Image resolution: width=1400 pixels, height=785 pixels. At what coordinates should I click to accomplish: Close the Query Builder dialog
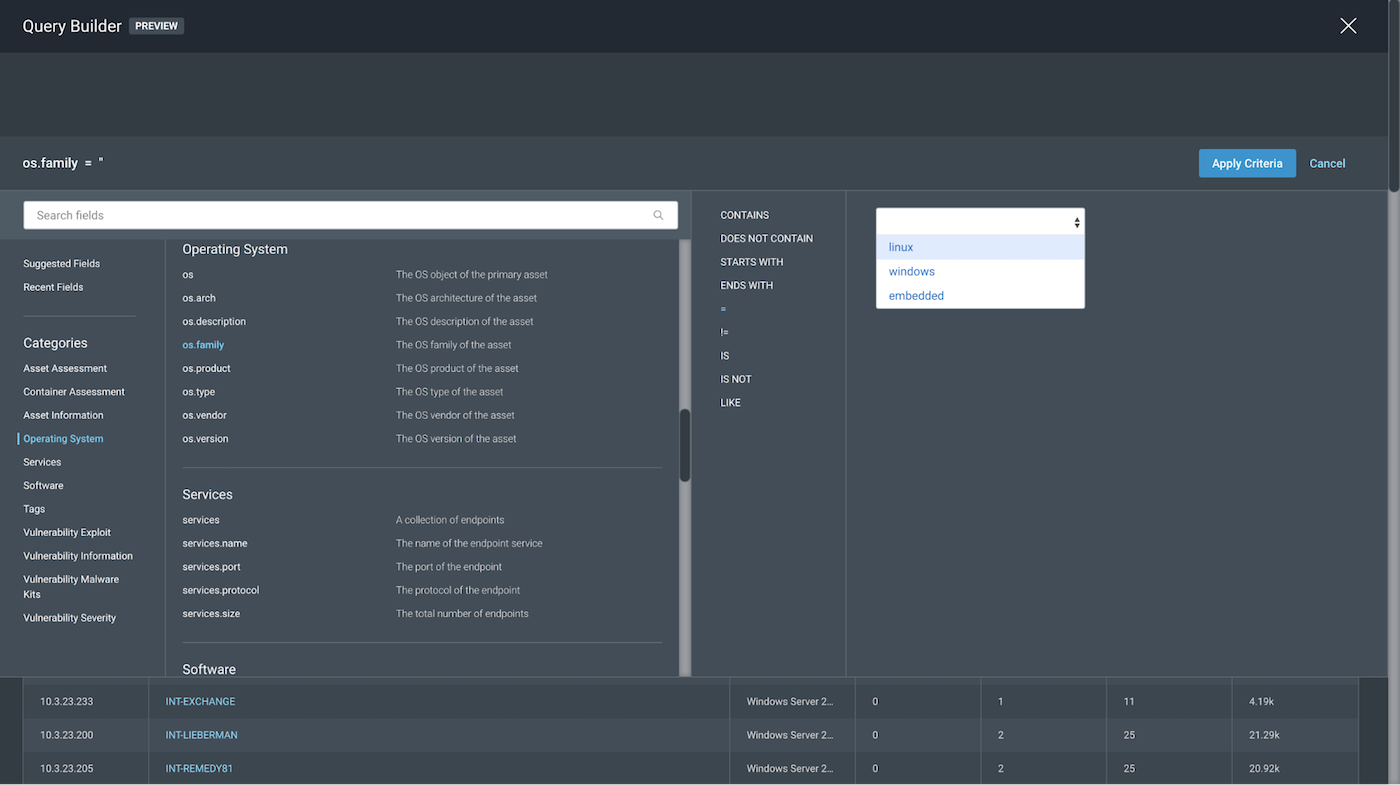[1348, 26]
